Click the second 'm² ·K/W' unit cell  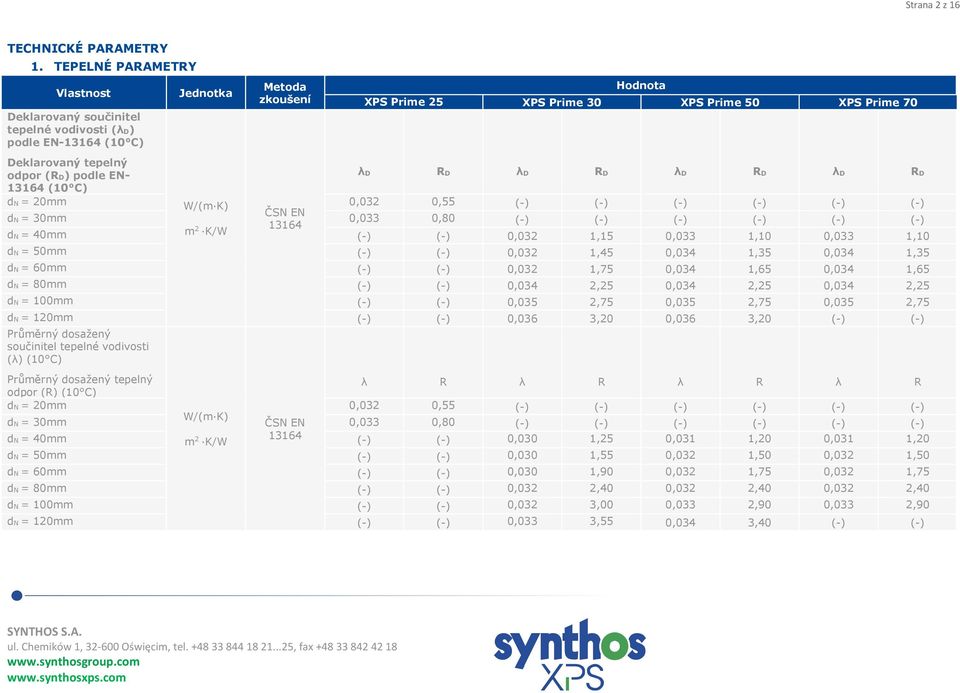click(x=206, y=441)
